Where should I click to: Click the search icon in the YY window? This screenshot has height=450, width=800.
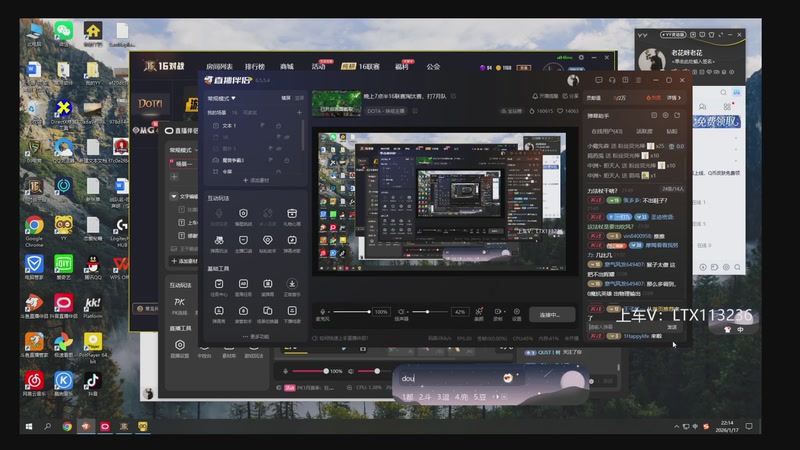(723, 92)
